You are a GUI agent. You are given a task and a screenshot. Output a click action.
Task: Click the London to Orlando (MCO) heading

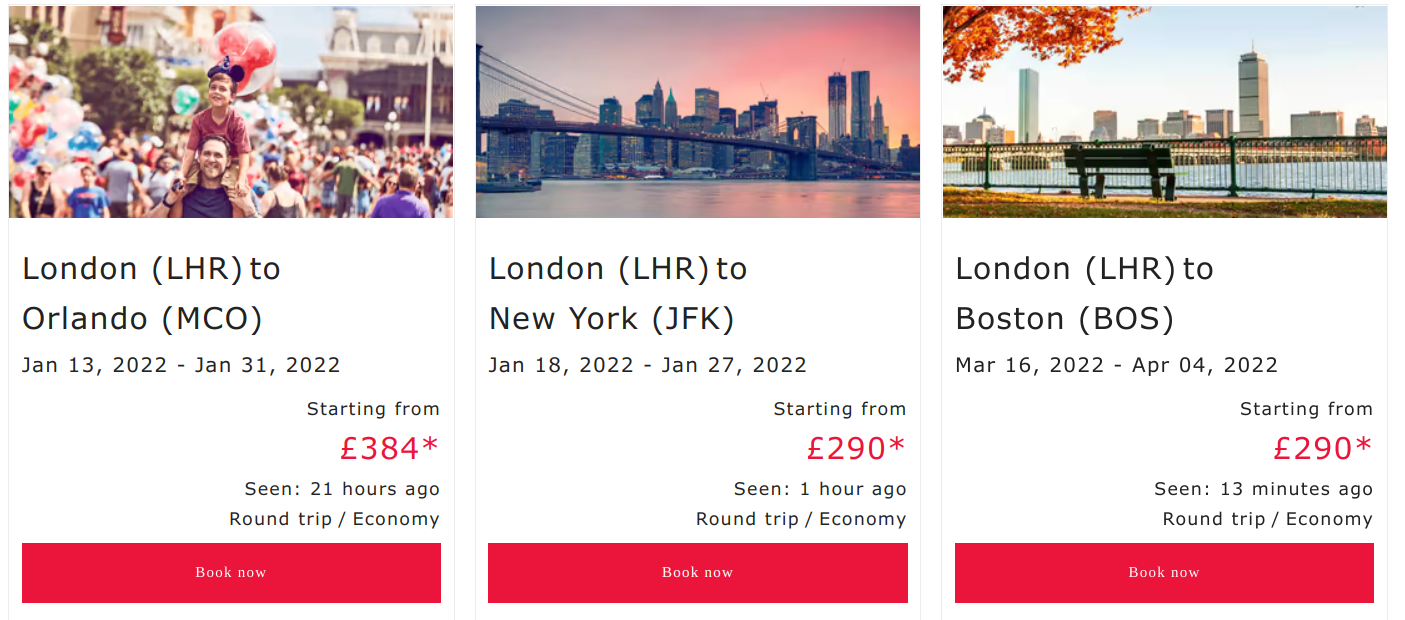click(151, 293)
